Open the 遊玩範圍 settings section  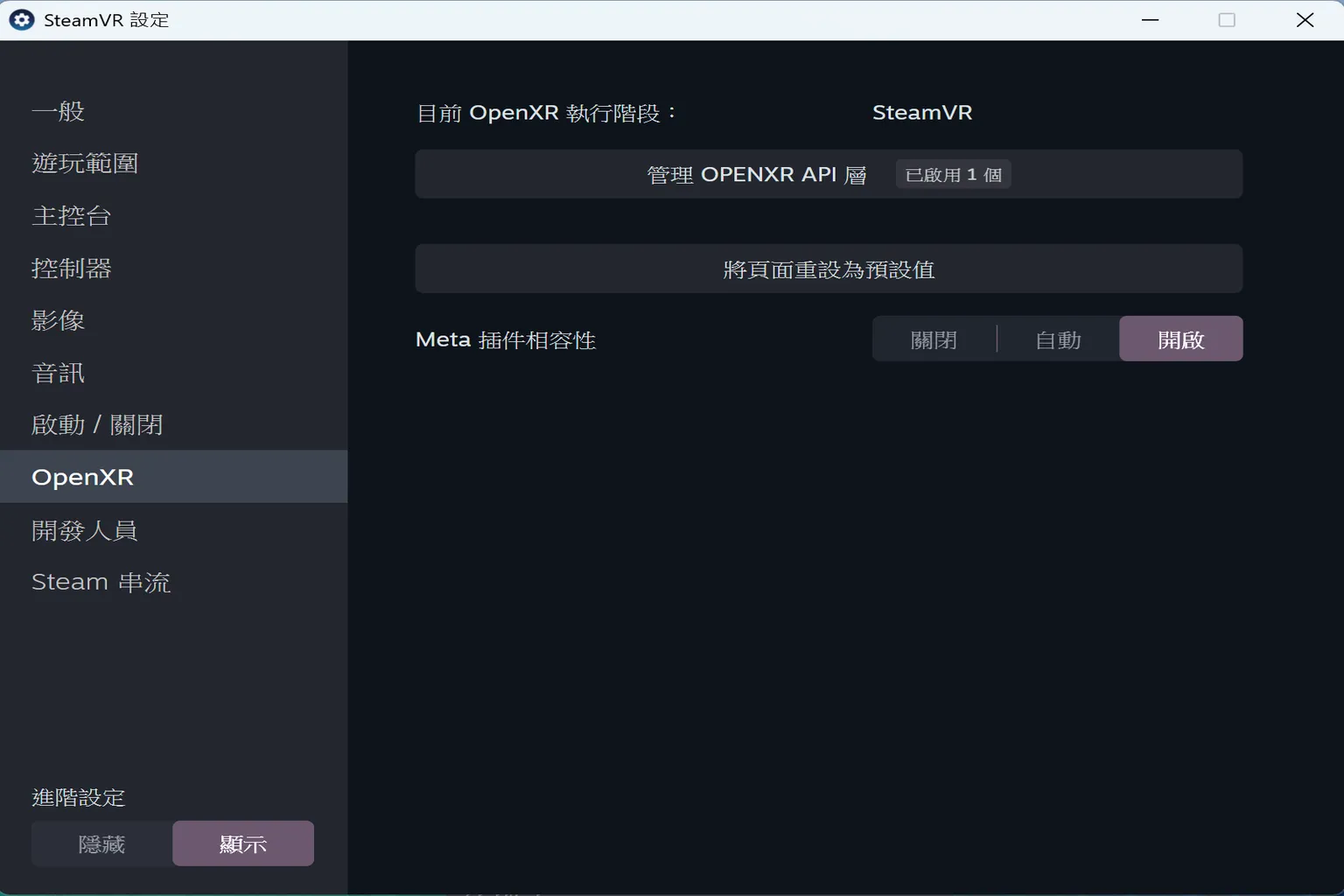[84, 164]
